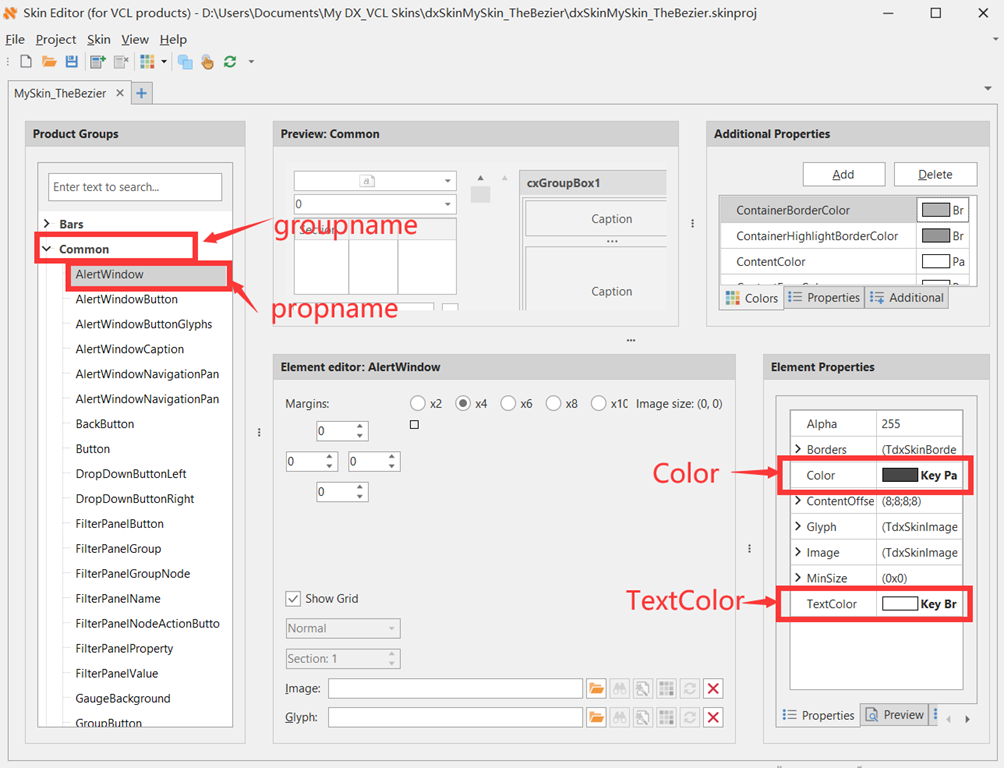Open a skin project from folder
The height and width of the screenshot is (768, 1004).
49,61
